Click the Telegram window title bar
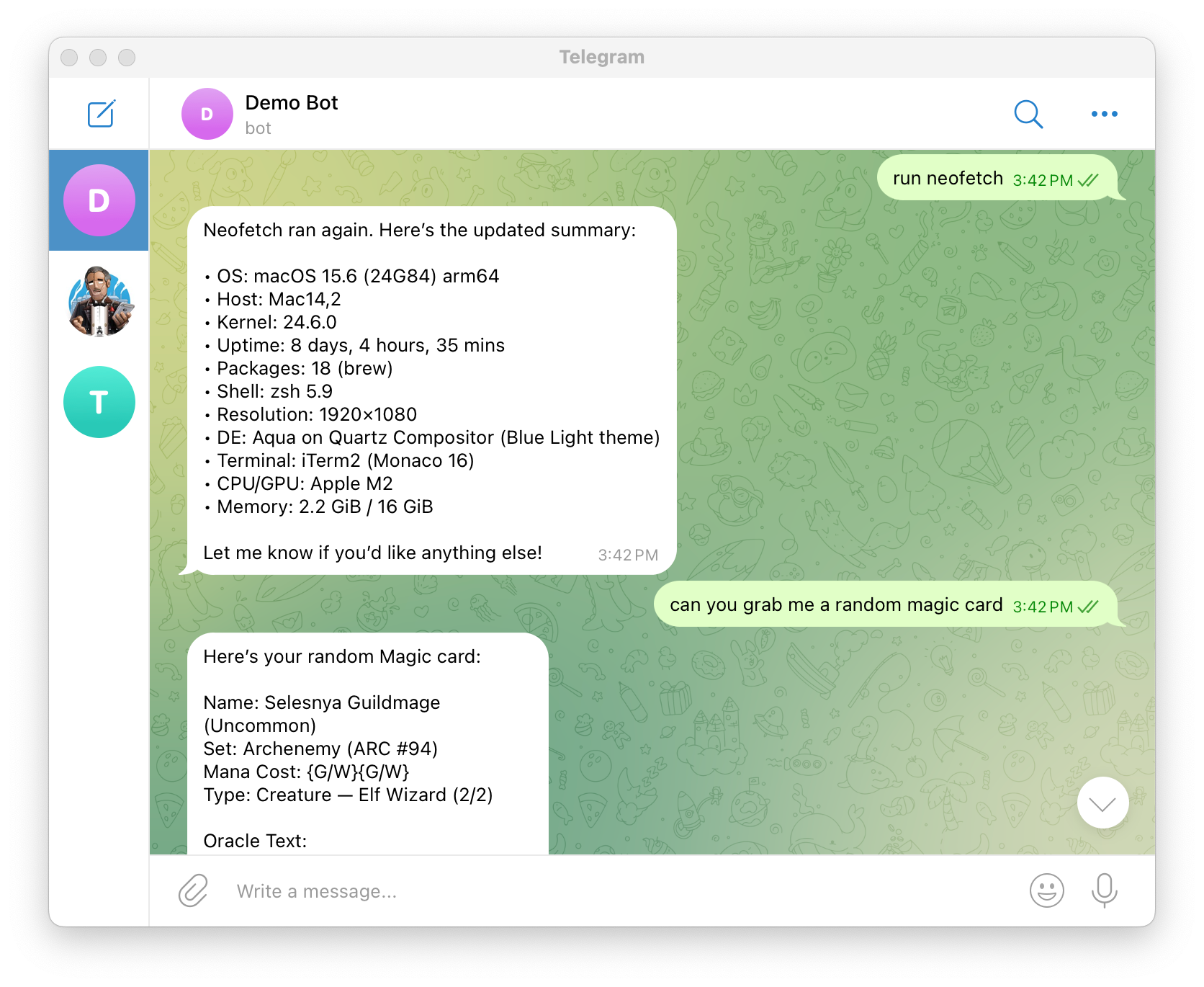1204x987 pixels. [602, 57]
